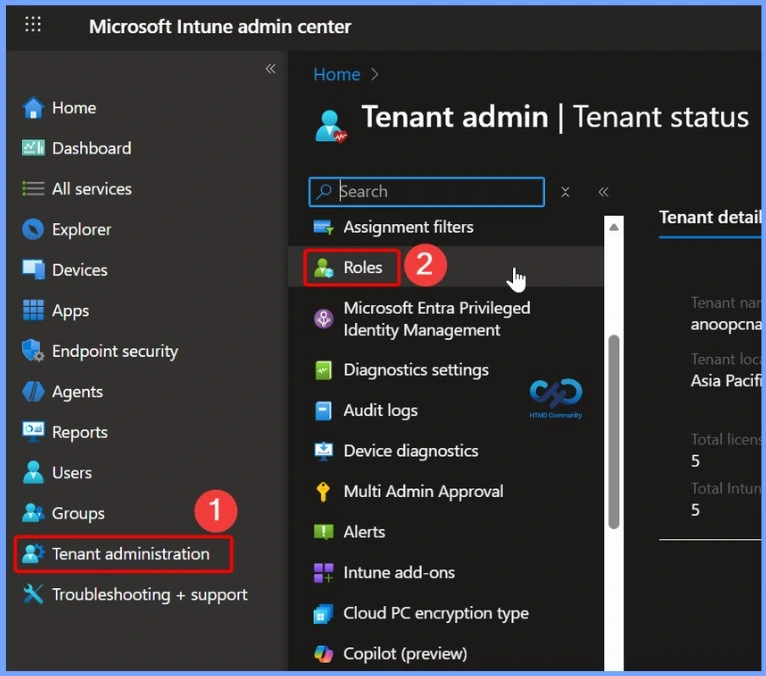Screen dimensions: 766x676
Task: Click the Explorer compass icon
Action: point(33,229)
